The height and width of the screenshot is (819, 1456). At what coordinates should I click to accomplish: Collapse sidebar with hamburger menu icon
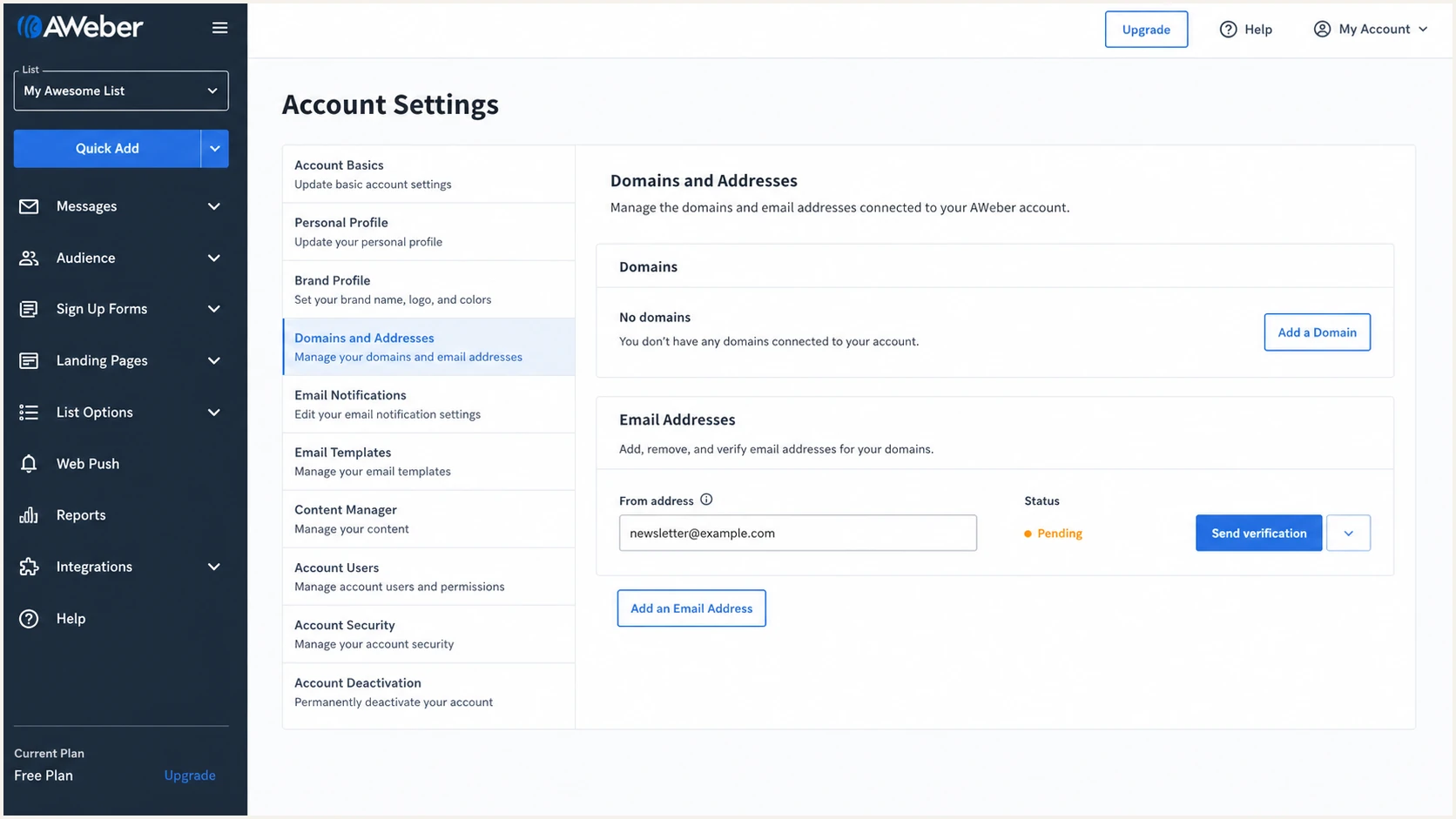(x=219, y=28)
